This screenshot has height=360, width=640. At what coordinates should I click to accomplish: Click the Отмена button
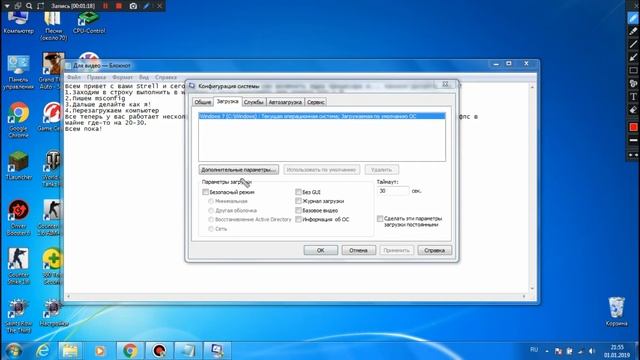pos(358,250)
